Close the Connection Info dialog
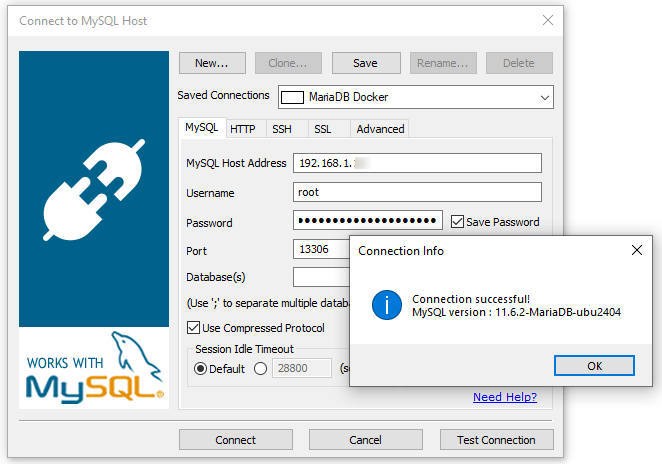The height and width of the screenshot is (464, 662). coord(637,250)
